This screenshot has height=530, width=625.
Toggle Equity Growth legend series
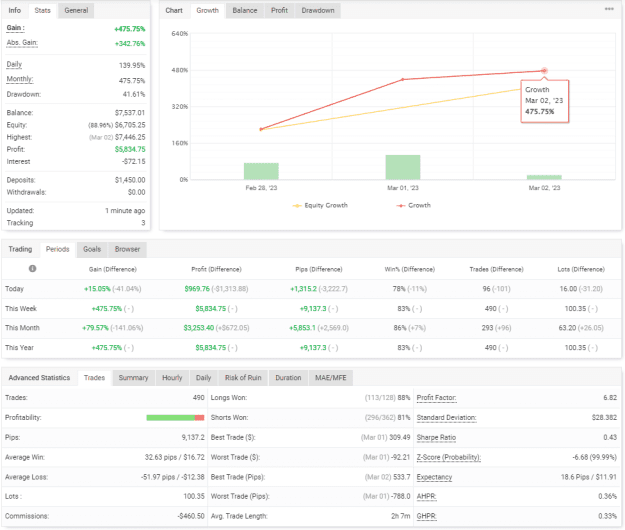pyautogui.click(x=320, y=205)
